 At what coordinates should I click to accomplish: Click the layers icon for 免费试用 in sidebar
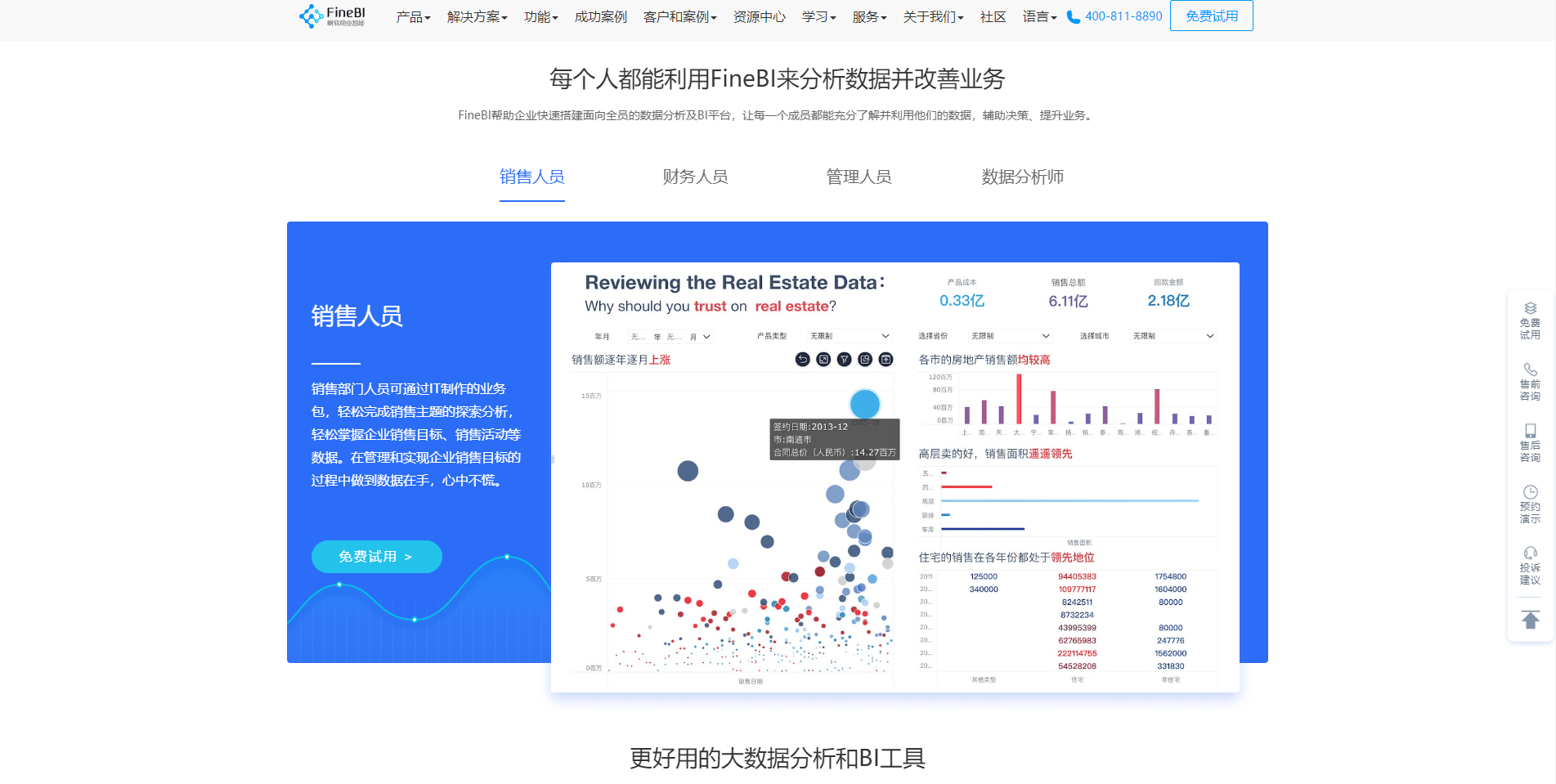(x=1531, y=308)
